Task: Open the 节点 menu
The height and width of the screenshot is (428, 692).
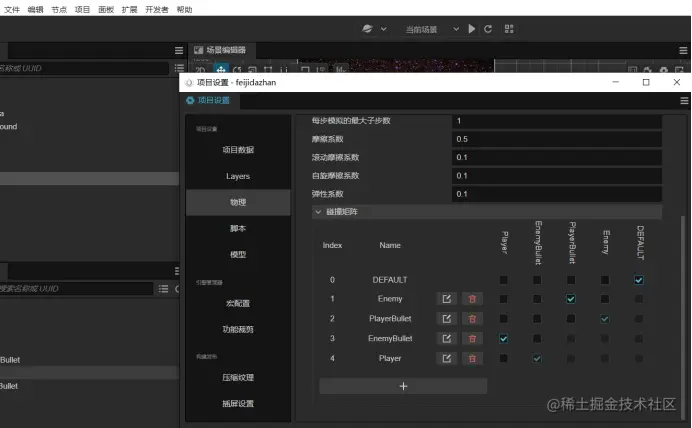Action: click(59, 9)
